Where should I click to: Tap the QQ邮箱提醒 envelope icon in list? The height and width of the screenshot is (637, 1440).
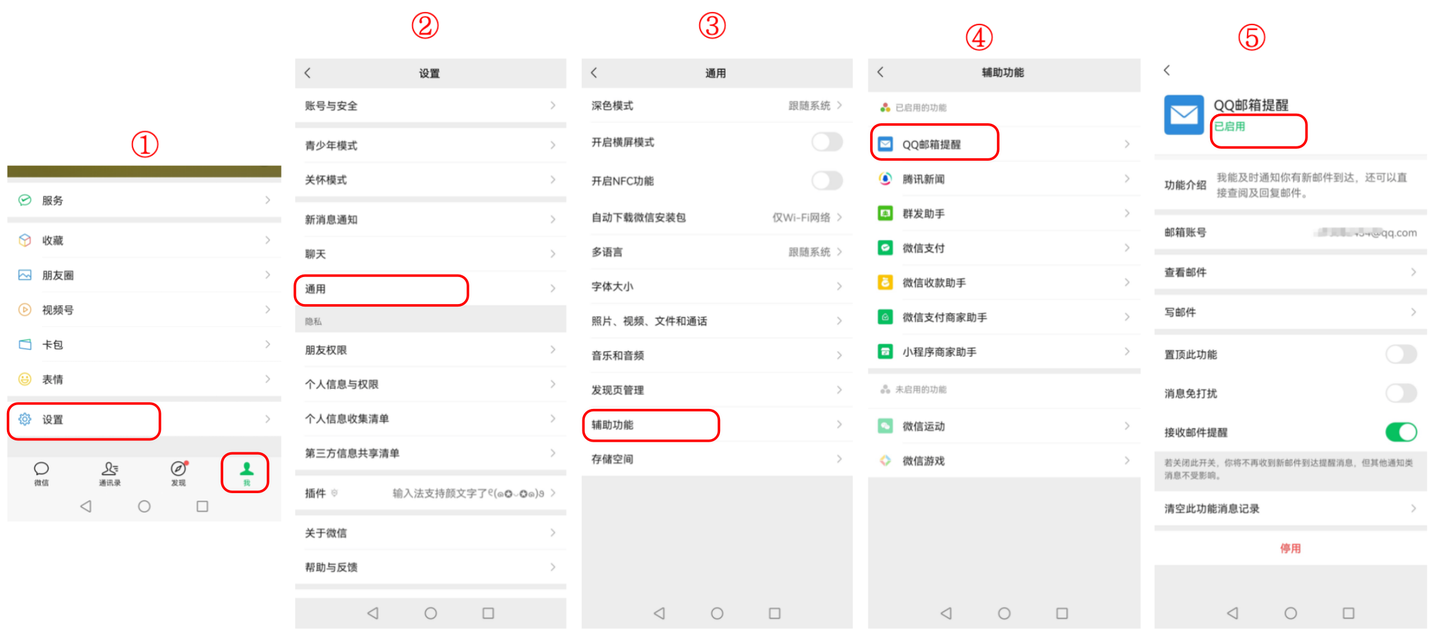coord(885,144)
